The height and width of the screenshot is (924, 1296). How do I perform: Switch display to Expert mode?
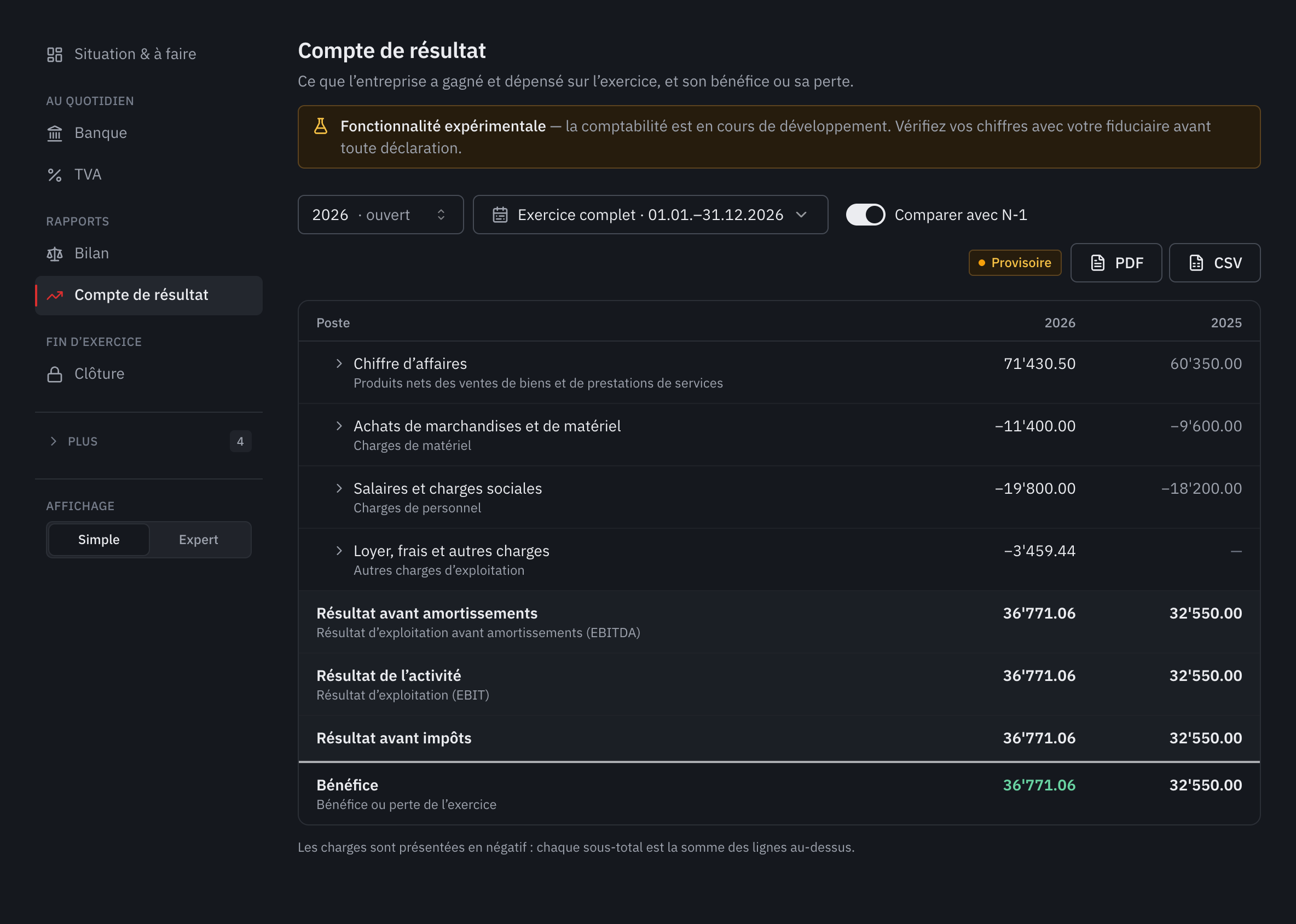(199, 539)
